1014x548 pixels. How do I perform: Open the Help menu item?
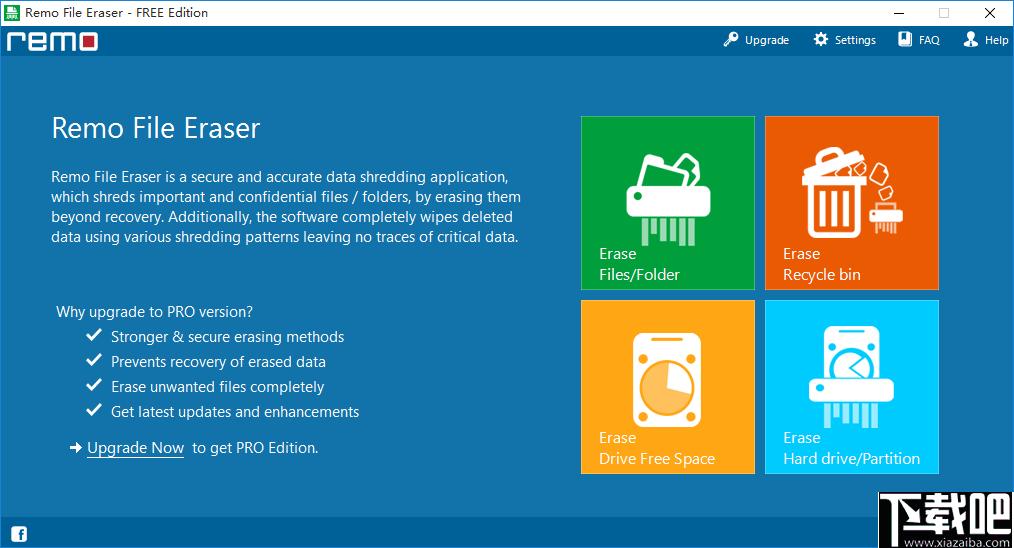point(986,39)
